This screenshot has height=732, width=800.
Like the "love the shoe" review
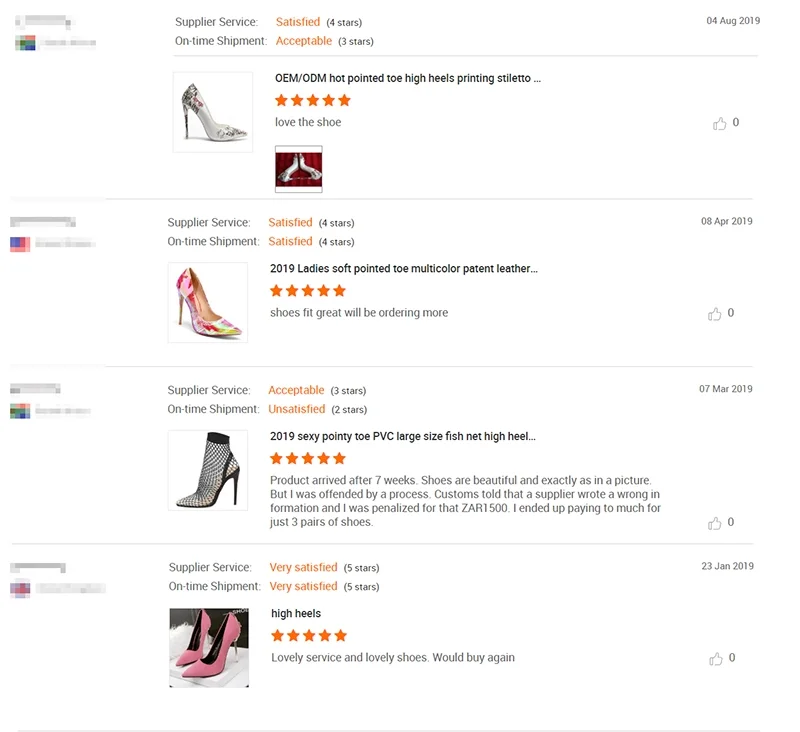click(719, 123)
